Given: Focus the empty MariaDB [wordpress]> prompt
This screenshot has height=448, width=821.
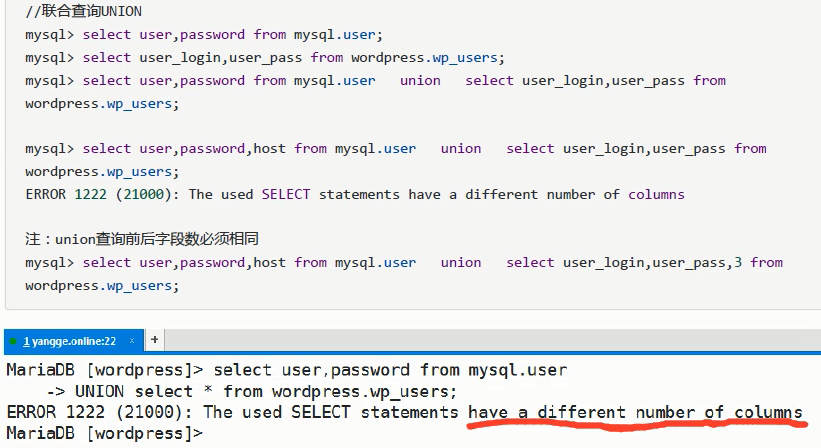Looking at the screenshot, I should 104,433.
